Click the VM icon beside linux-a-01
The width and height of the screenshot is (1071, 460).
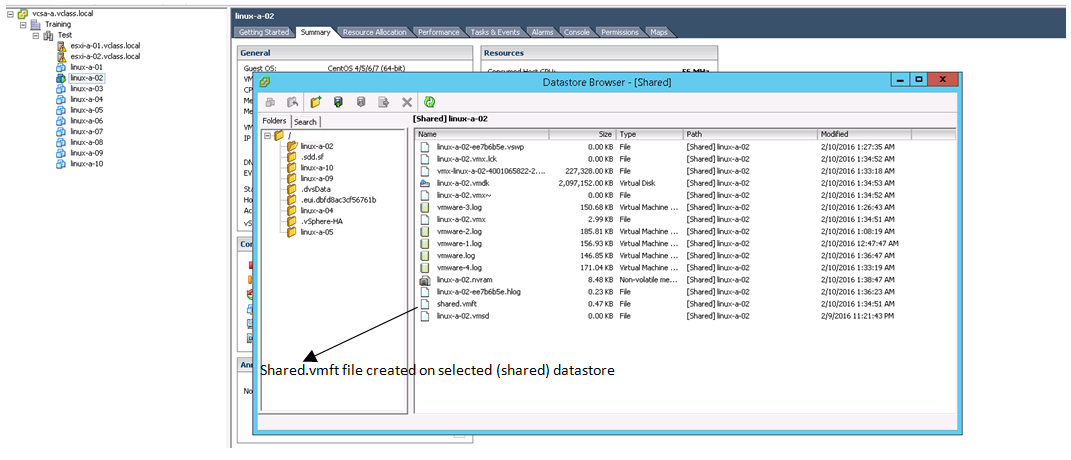[x=60, y=68]
